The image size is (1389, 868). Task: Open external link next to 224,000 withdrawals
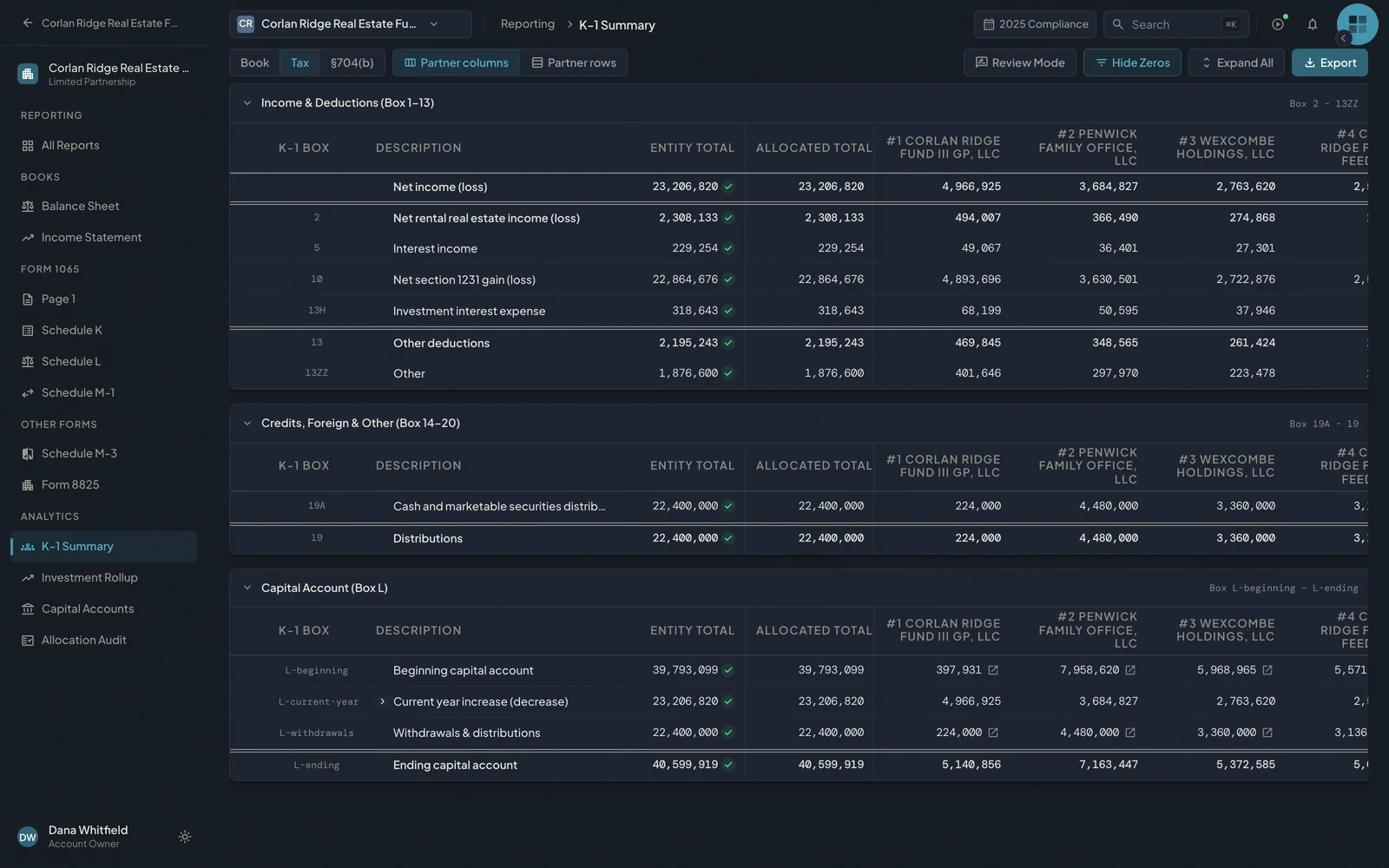click(x=993, y=733)
